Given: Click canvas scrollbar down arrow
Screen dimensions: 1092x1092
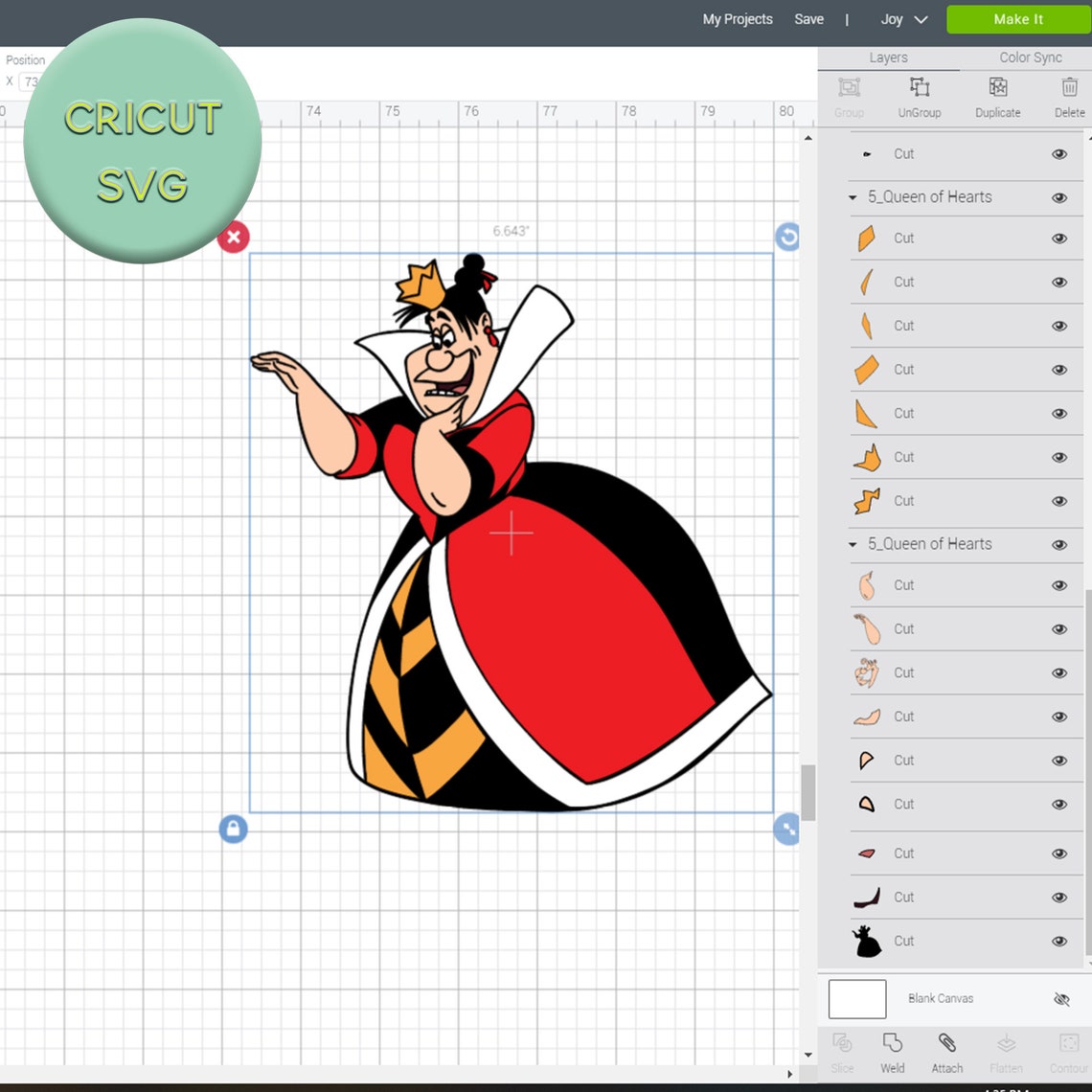Looking at the screenshot, I should point(808,1055).
